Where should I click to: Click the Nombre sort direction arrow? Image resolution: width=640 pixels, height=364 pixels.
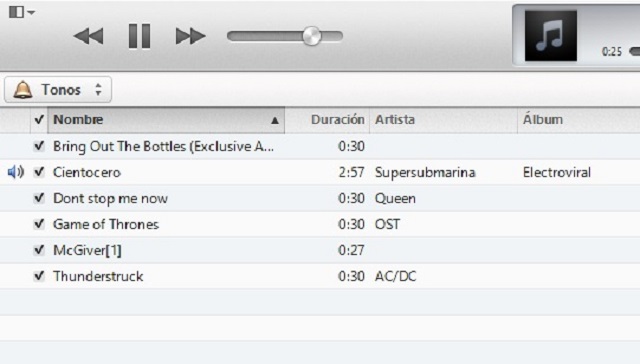click(275, 120)
